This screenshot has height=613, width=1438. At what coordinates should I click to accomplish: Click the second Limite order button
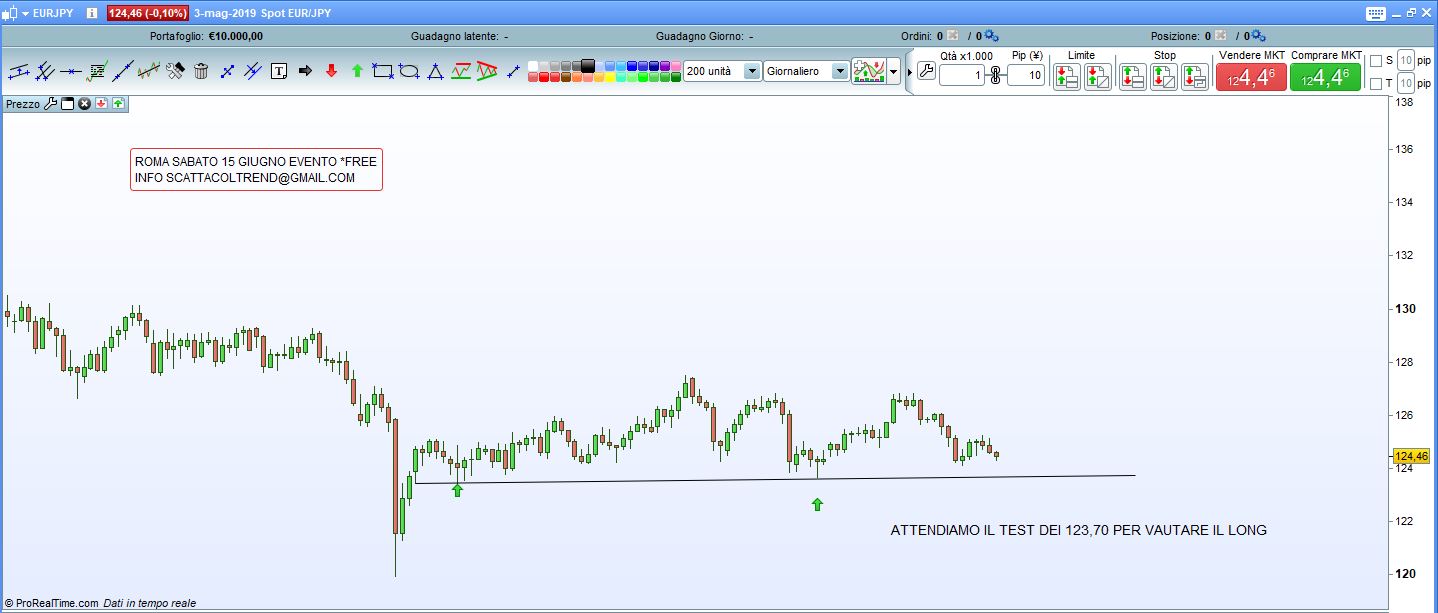point(1098,76)
